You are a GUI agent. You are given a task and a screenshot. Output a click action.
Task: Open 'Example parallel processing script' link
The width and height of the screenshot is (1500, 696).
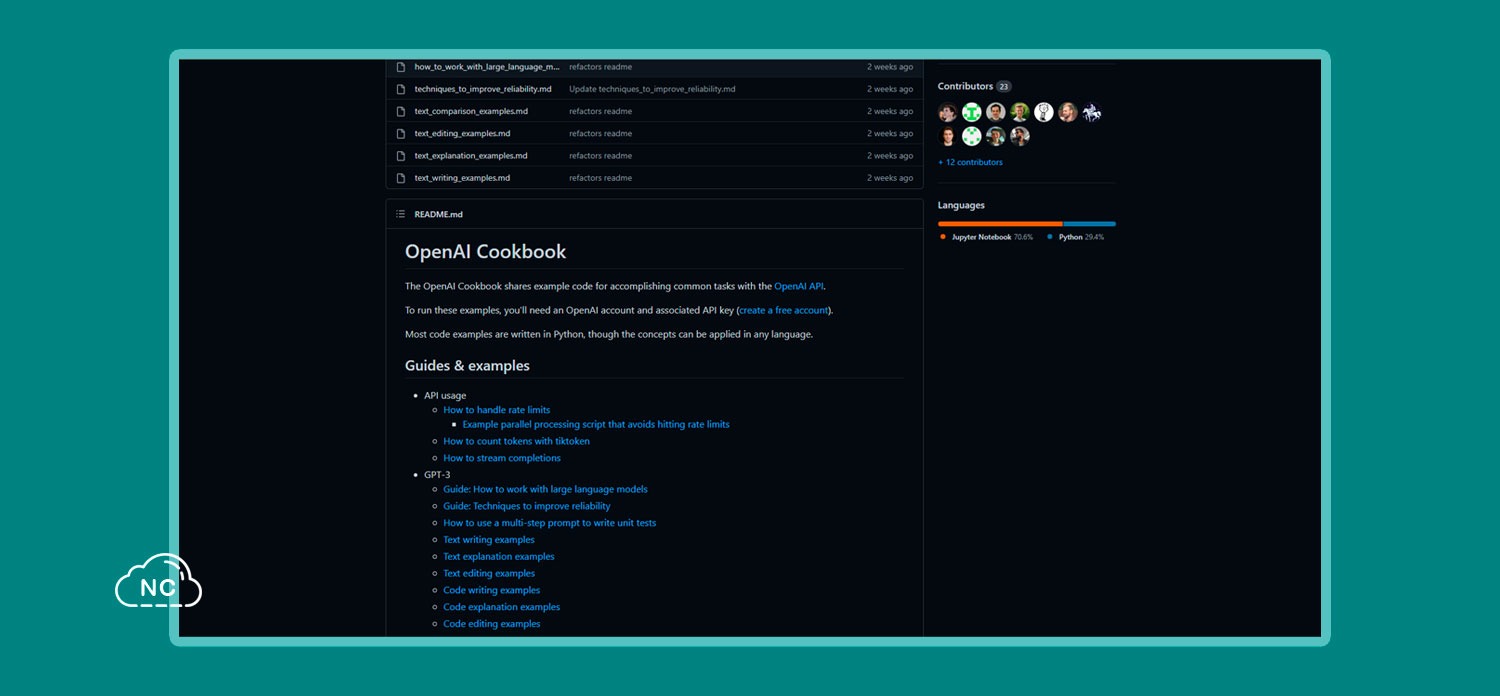[x=596, y=424]
